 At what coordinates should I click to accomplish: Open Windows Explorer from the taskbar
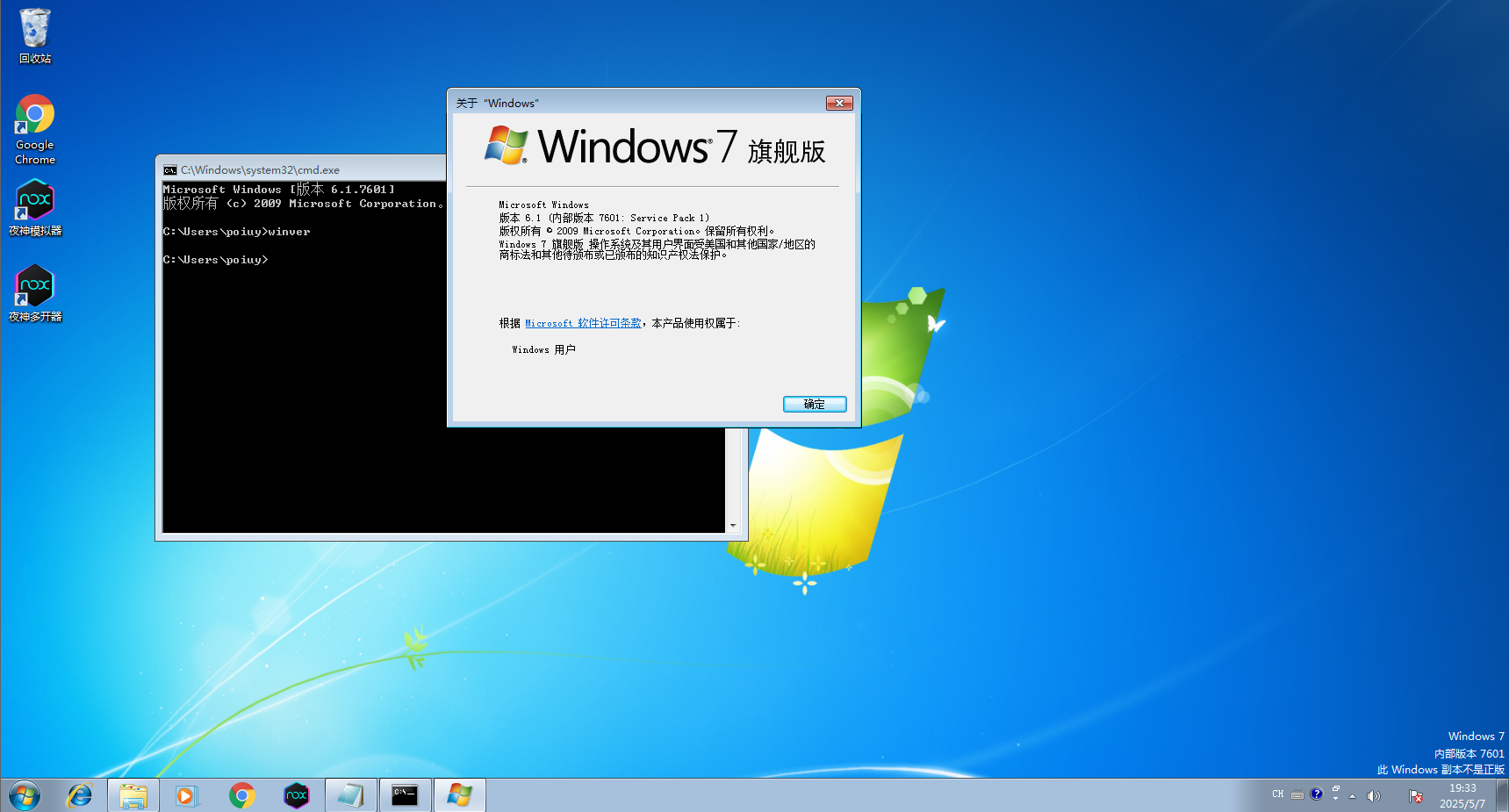click(133, 795)
